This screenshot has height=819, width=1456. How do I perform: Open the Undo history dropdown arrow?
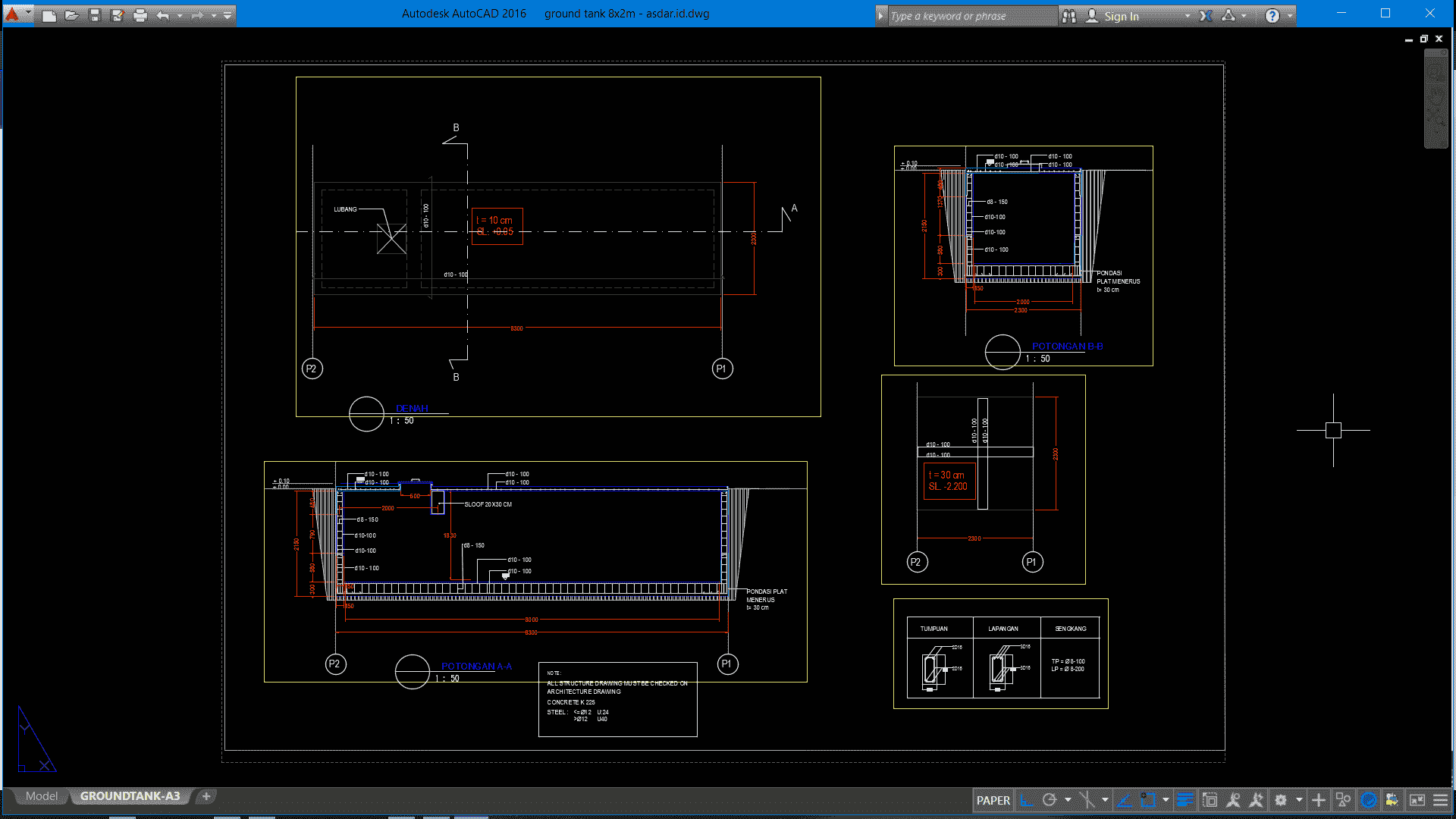click(180, 15)
